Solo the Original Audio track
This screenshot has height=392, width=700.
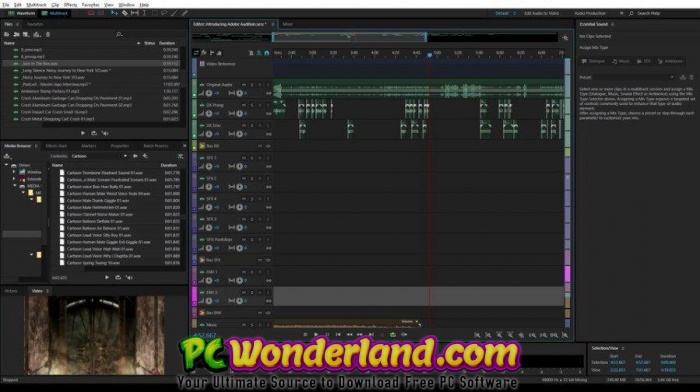(x=252, y=84)
